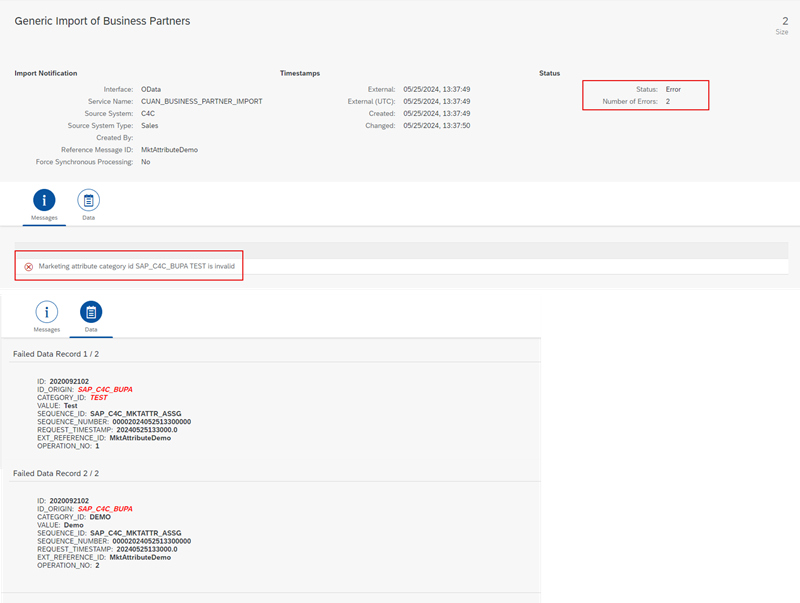This screenshot has height=603, width=800.
Task: Click the VALUE field Demo in record 2
Action: 73,525
